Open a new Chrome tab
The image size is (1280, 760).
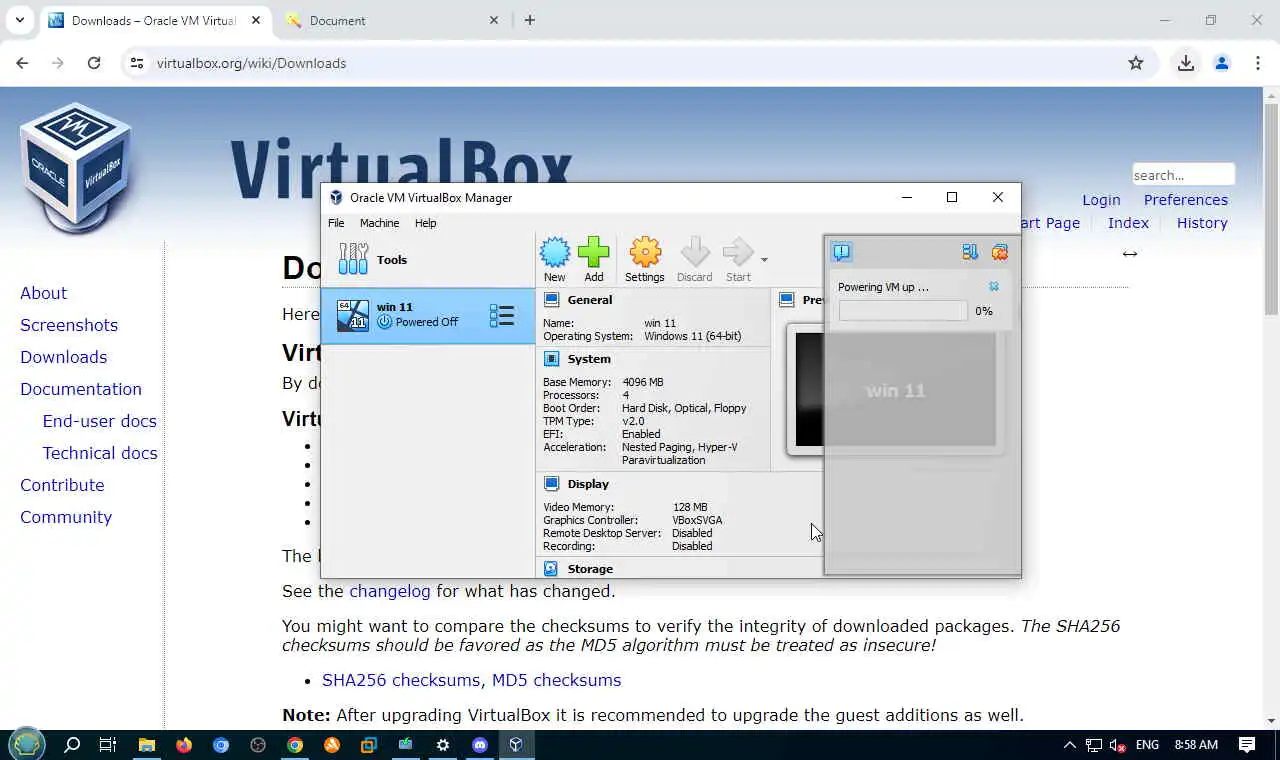pyautogui.click(x=530, y=20)
